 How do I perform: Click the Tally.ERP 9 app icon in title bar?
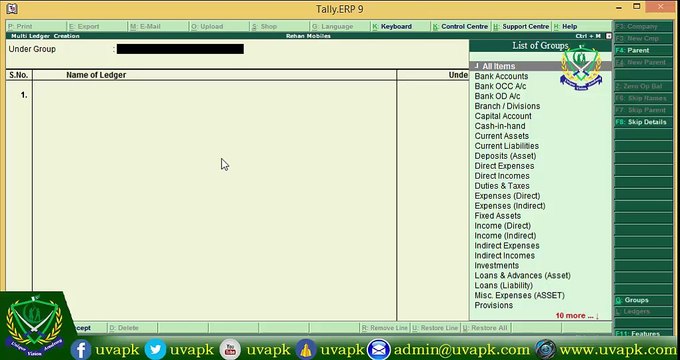click(x=12, y=8)
